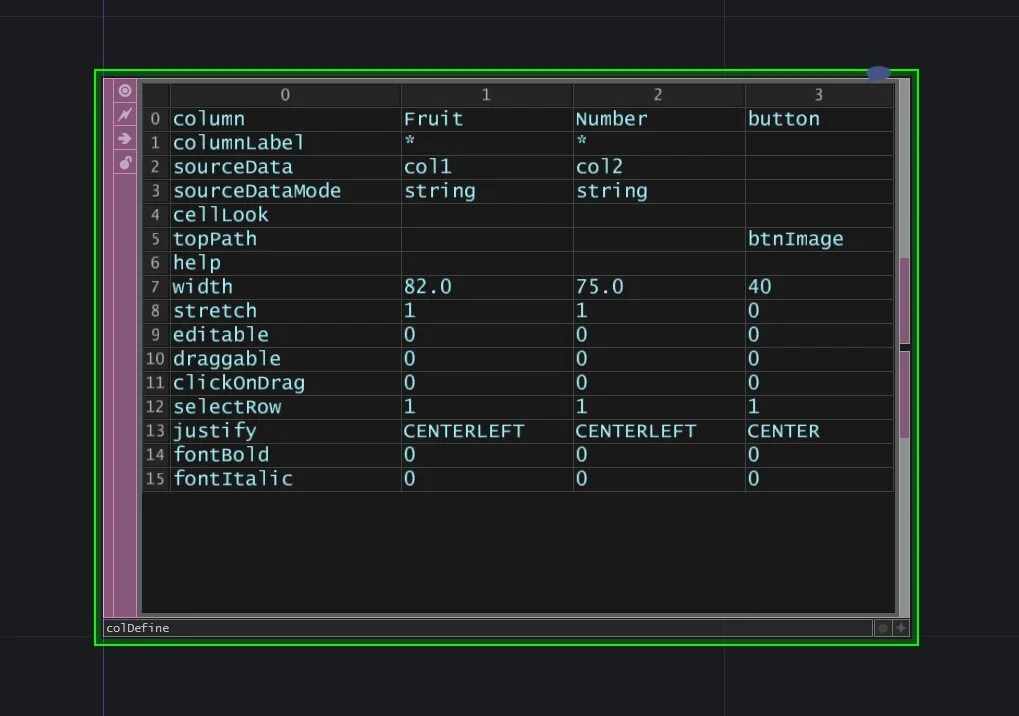Click the 'stretch' cell
Image resolution: width=1019 pixels, height=716 pixels.
(x=285, y=311)
